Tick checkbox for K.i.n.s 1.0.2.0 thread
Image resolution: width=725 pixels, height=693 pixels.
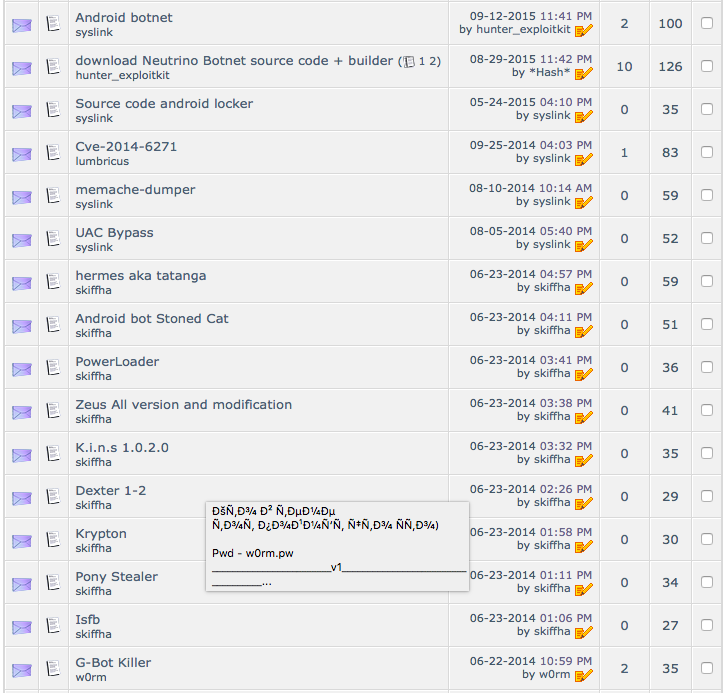point(707,453)
